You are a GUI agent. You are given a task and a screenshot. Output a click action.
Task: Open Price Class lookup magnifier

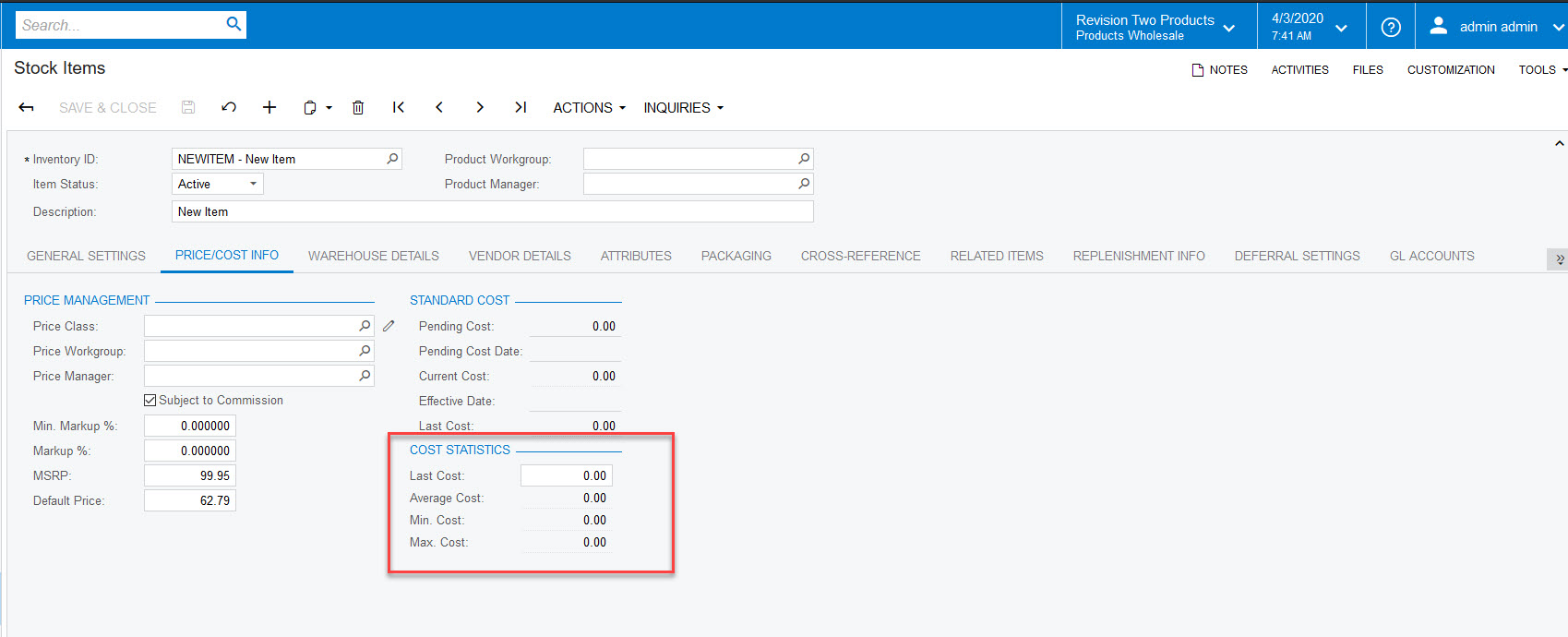(365, 326)
